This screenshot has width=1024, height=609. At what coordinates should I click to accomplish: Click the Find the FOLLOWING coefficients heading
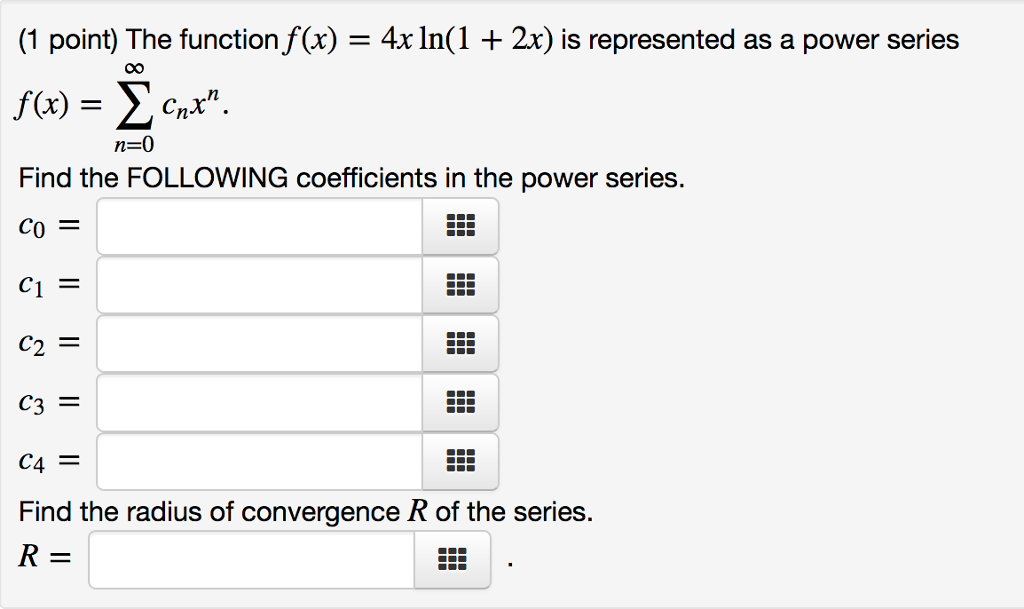pyautogui.click(x=300, y=178)
